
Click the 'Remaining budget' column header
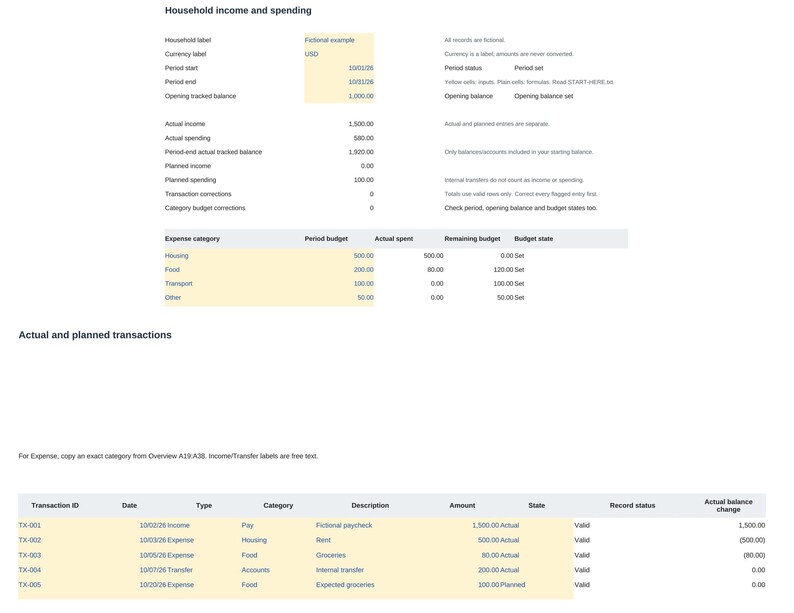click(x=472, y=239)
